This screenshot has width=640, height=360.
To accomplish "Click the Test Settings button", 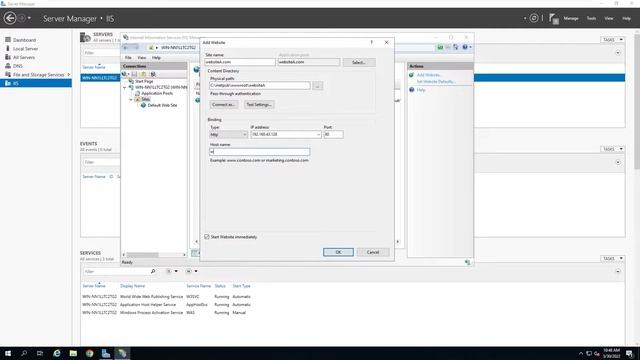I will tap(259, 104).
